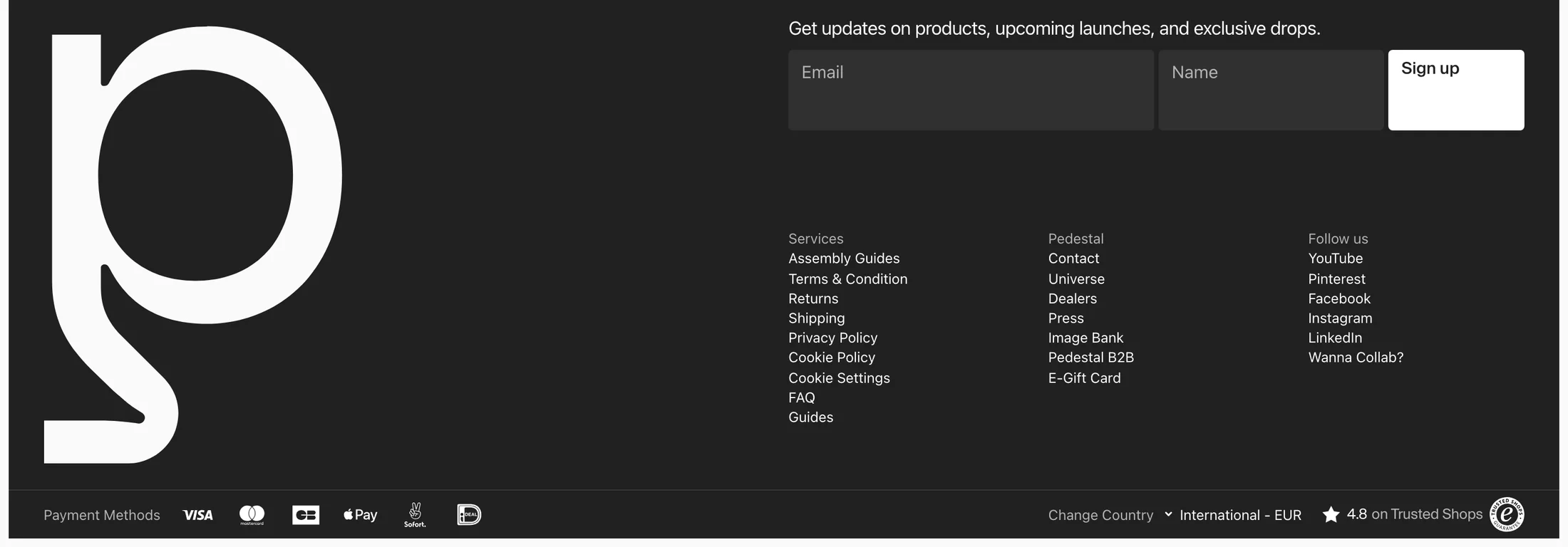Click the Trusted Shops guarantee badge

(x=1507, y=514)
